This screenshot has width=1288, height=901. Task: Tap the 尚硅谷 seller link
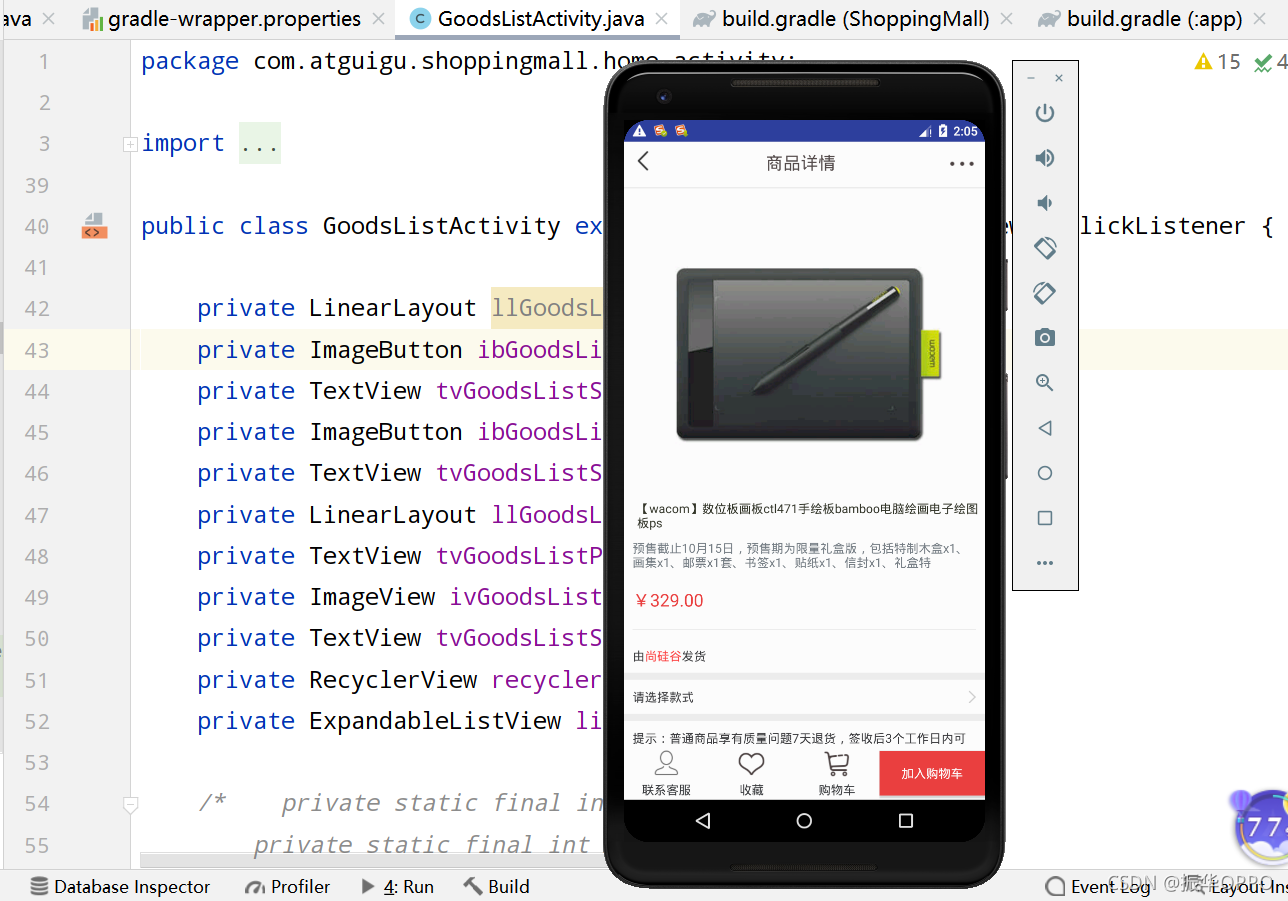(x=663, y=657)
